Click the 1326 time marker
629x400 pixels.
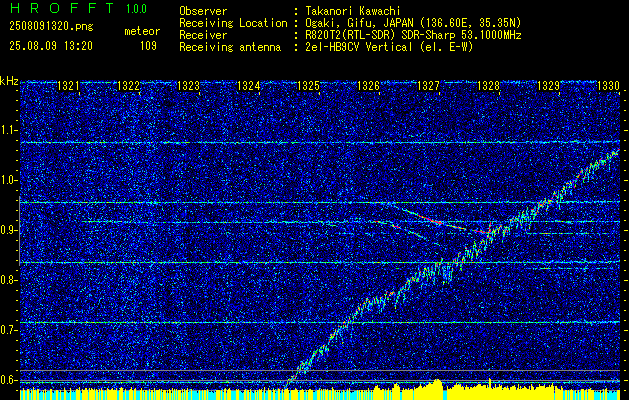[x=369, y=85]
